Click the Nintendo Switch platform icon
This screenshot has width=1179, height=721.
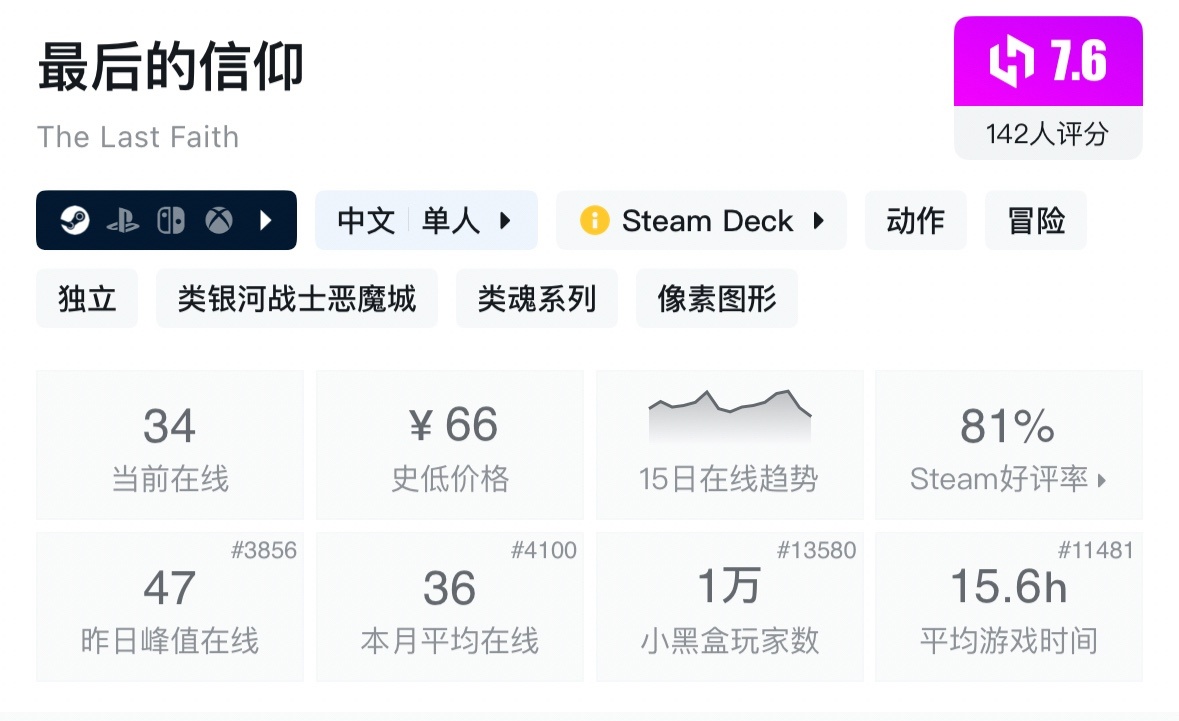click(171, 220)
